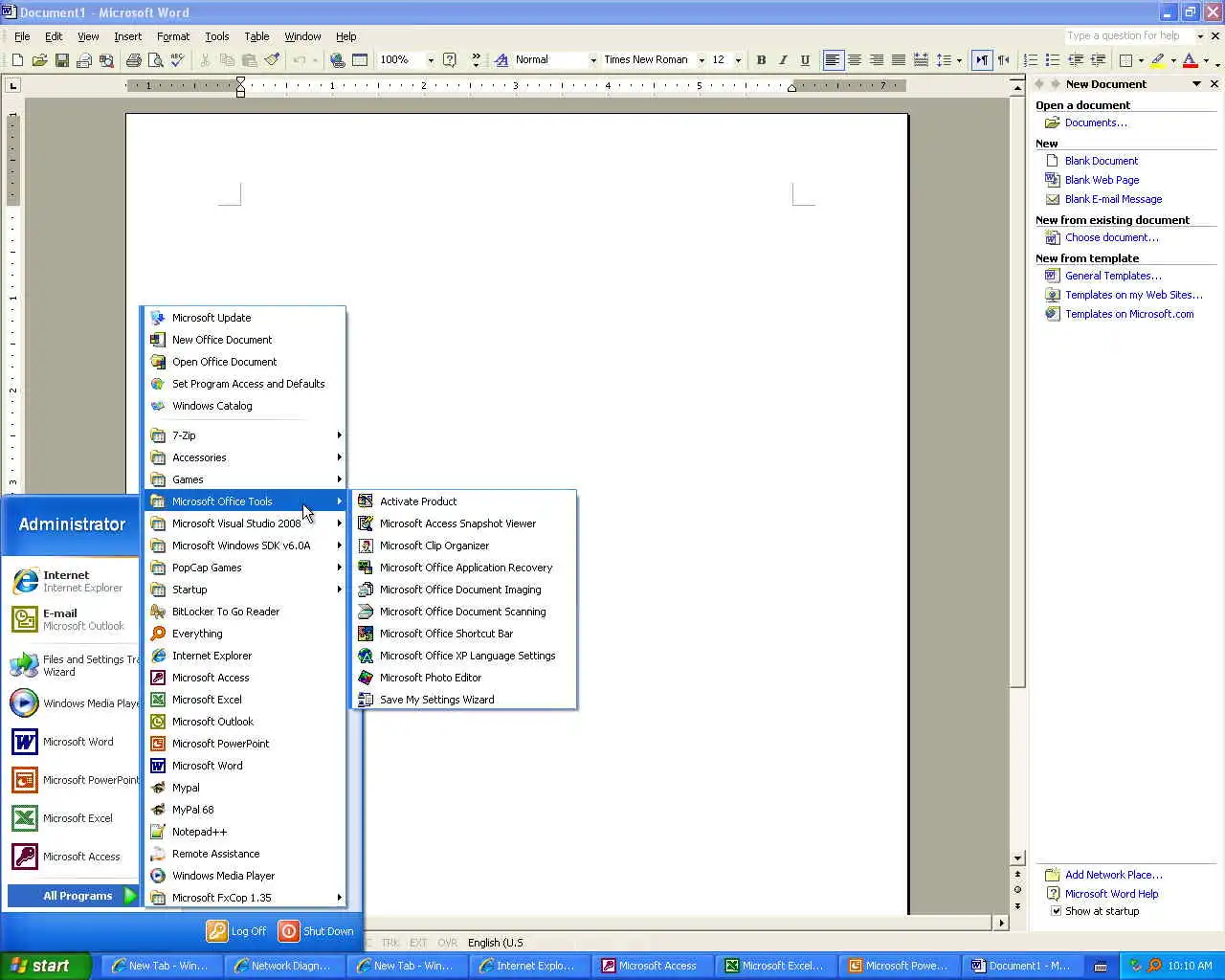1225x980 pixels.
Task: Click the vertical scrollbar down arrow
Action: pos(1017,858)
